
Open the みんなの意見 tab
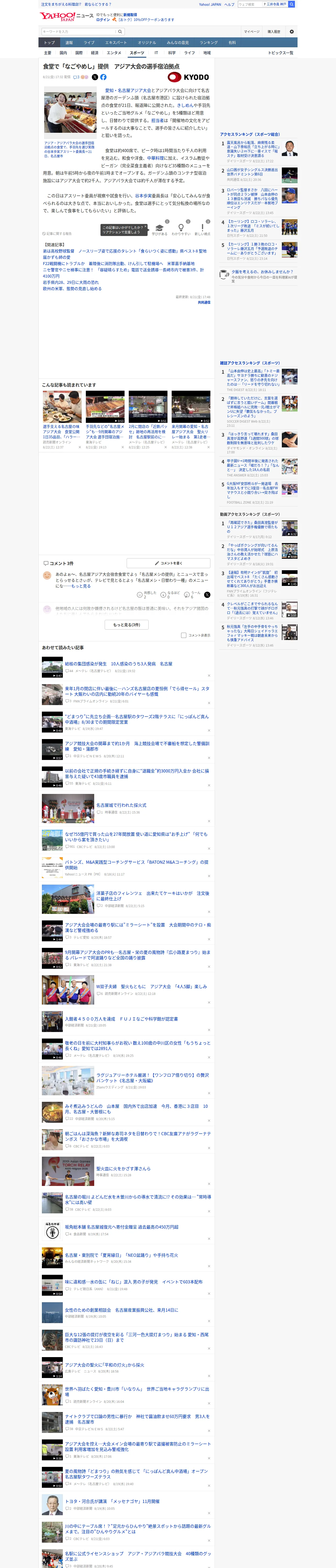coord(177,43)
